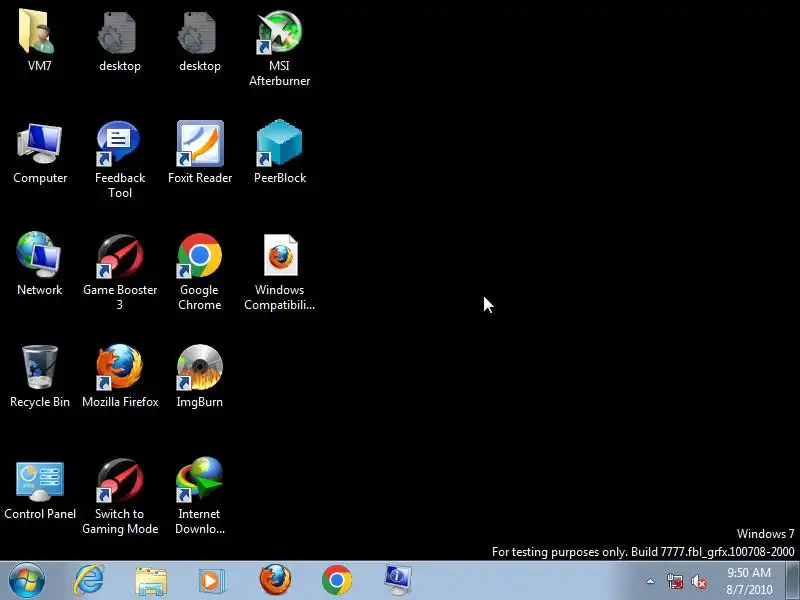Open the system information monitor taskbar icon
This screenshot has width=800, height=600.
[398, 580]
